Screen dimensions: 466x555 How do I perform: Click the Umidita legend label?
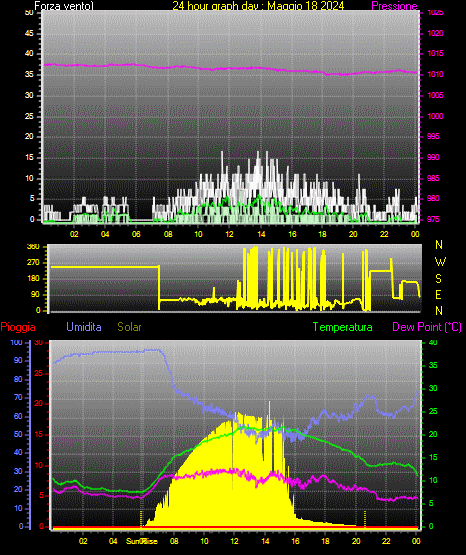tap(84, 327)
